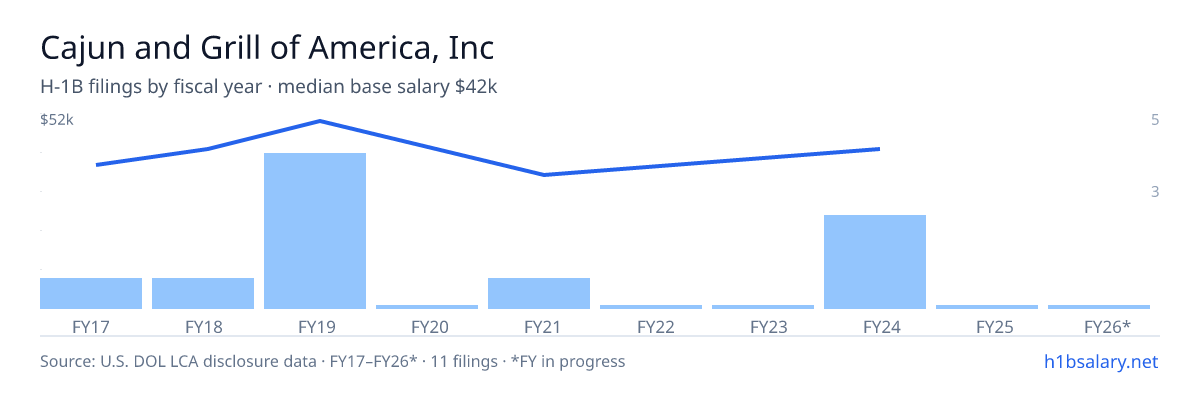The width and height of the screenshot is (1200, 400).
Task: Click the Cajun and Grill of America title
Action: point(267,48)
